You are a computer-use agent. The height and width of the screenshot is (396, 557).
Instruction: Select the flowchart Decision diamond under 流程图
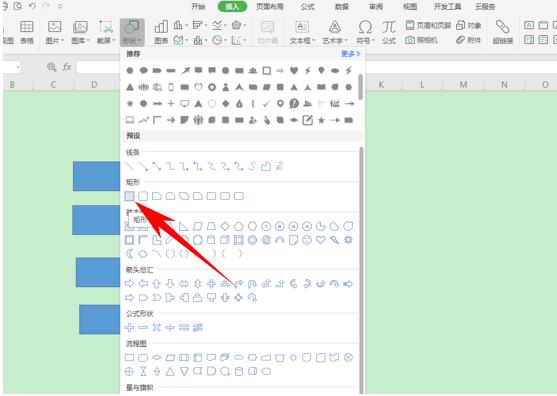[x=157, y=357]
